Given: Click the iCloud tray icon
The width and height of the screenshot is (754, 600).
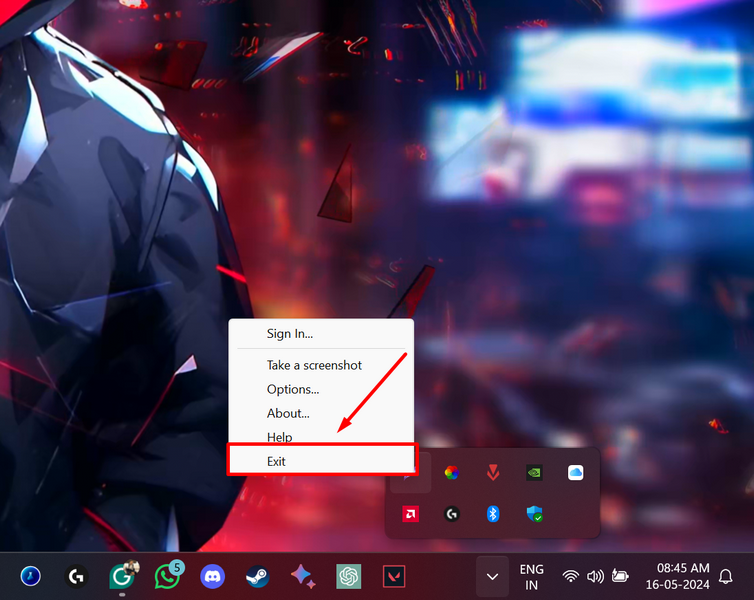Looking at the screenshot, I should [575, 473].
